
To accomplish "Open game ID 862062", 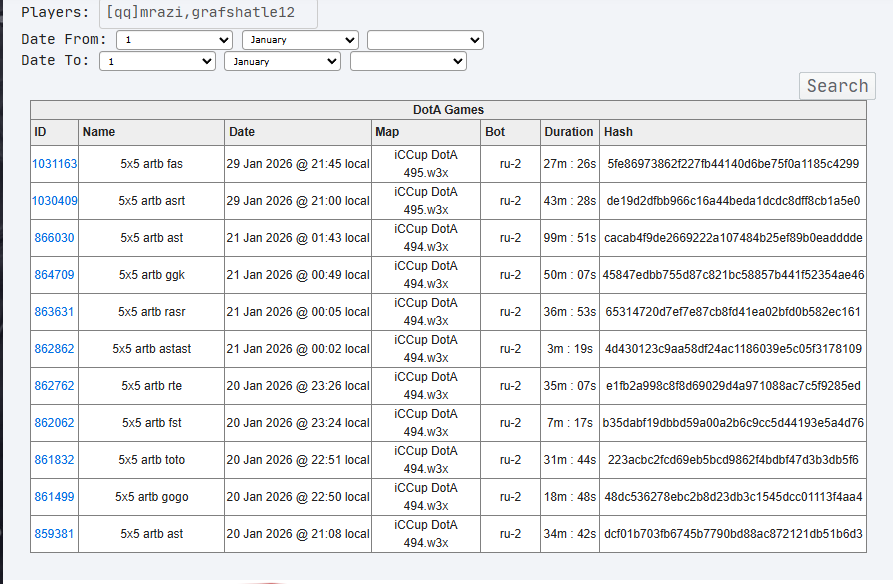I will point(54,423).
